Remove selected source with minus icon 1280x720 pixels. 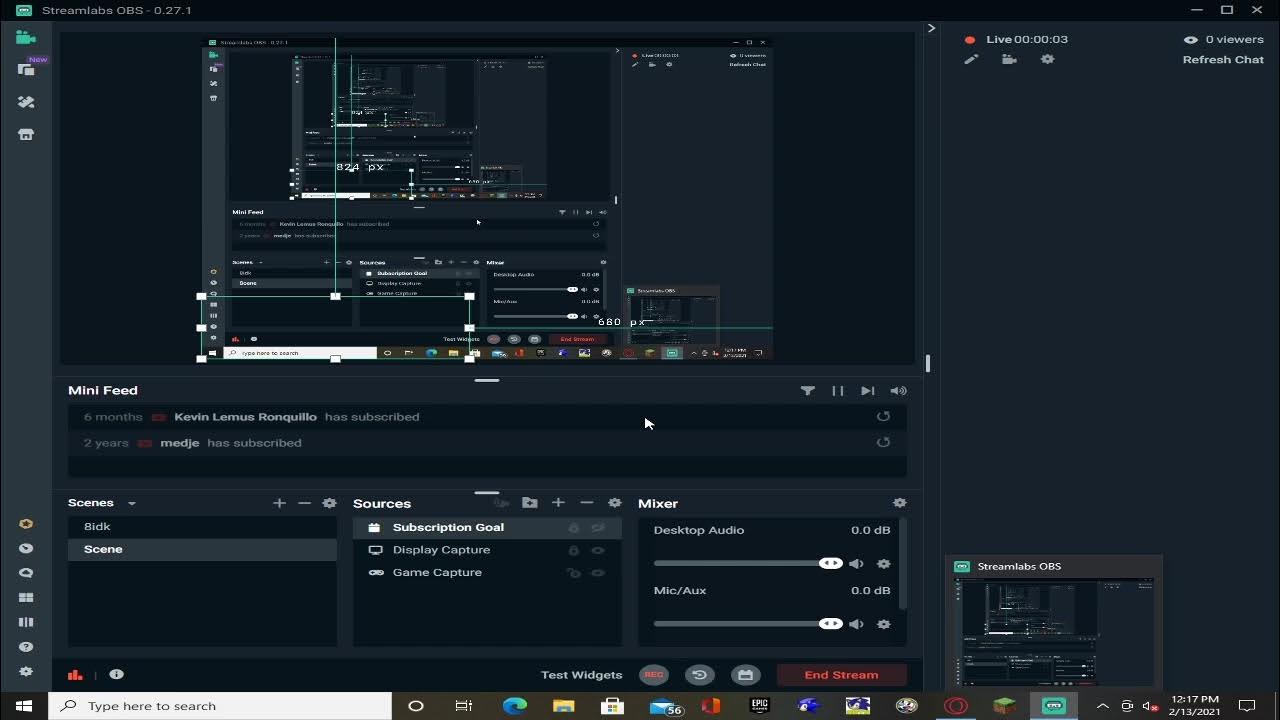[587, 503]
